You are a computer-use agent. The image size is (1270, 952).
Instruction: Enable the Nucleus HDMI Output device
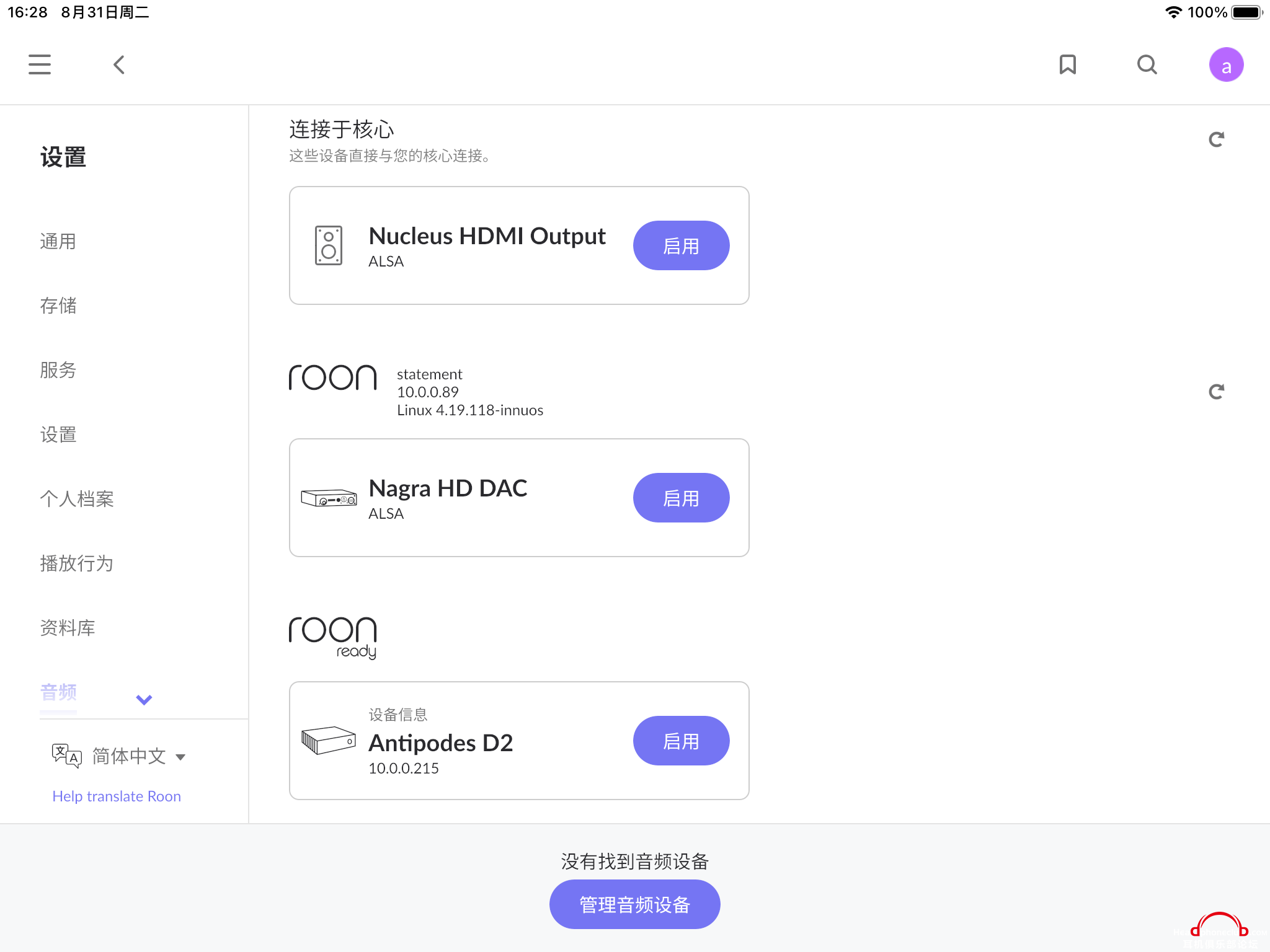pyautogui.click(x=681, y=245)
